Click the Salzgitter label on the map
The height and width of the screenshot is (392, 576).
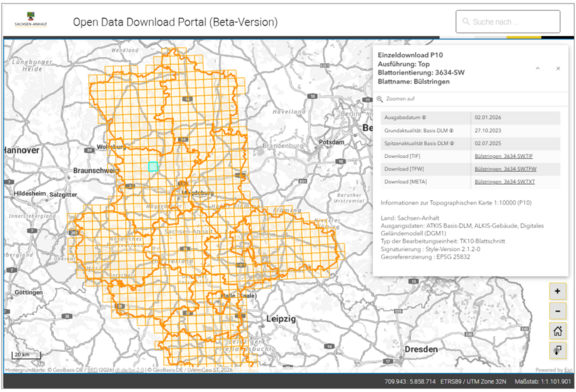(x=63, y=194)
